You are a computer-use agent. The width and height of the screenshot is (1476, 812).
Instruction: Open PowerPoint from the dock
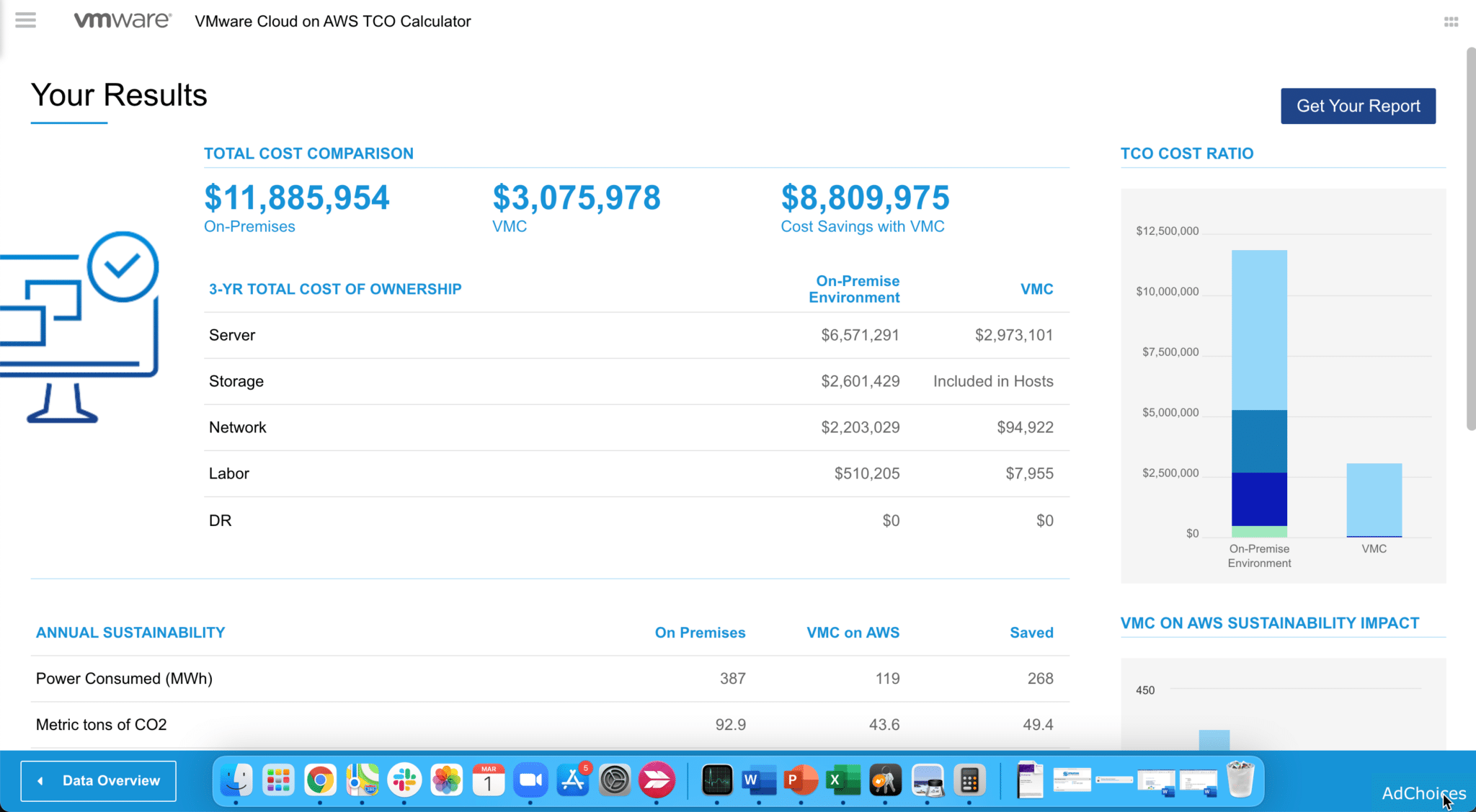[x=801, y=780]
